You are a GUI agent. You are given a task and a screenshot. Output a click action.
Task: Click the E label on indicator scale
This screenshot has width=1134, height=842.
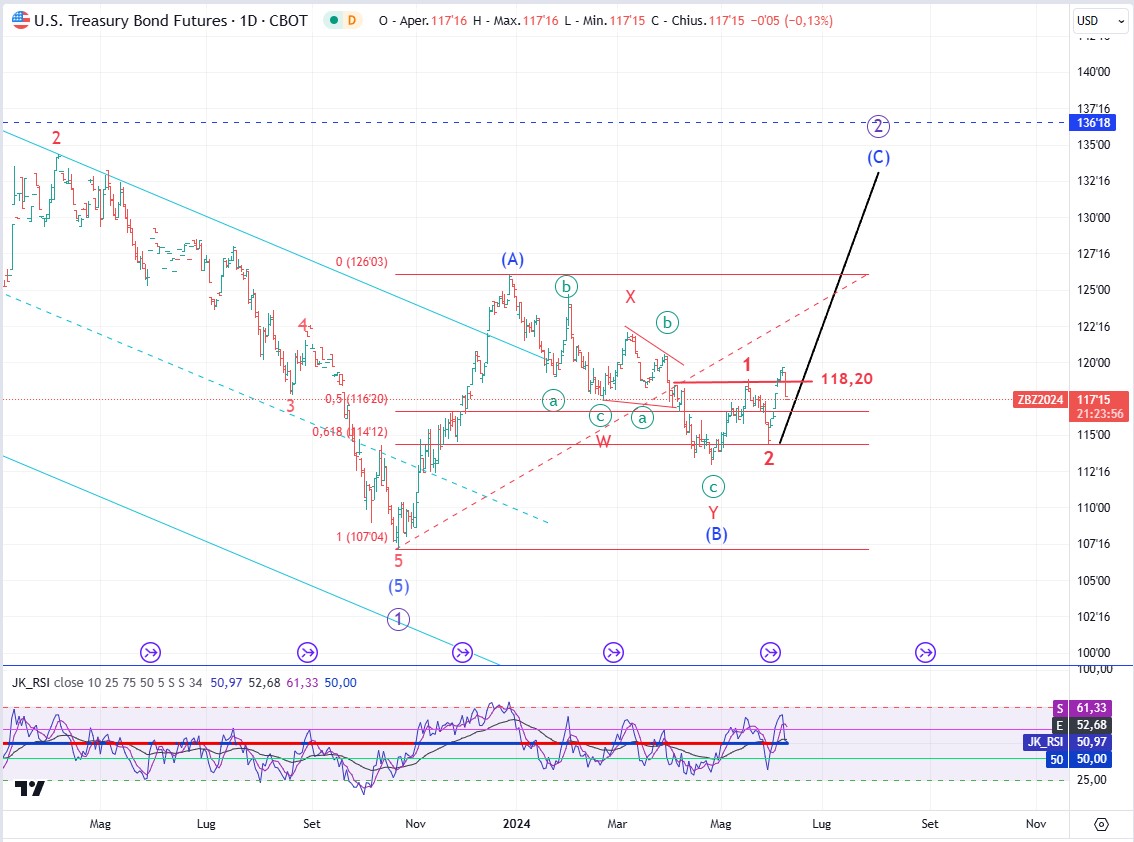coord(1060,725)
